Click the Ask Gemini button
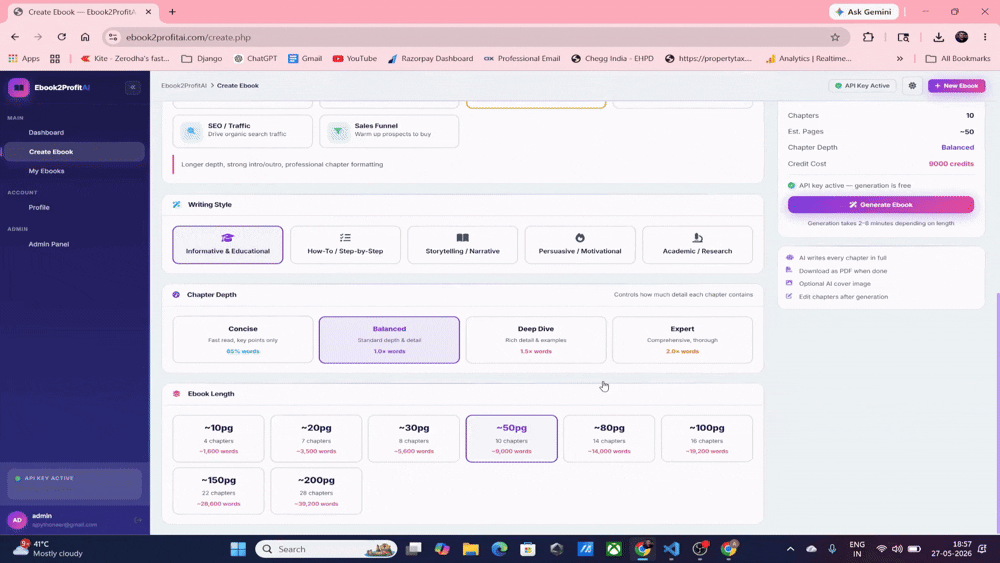The width and height of the screenshot is (1000, 563). pyautogui.click(x=864, y=11)
